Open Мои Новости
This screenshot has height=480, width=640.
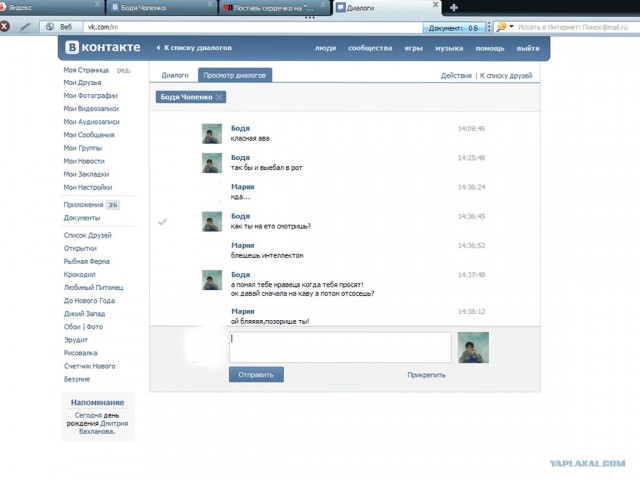pyautogui.click(x=84, y=161)
